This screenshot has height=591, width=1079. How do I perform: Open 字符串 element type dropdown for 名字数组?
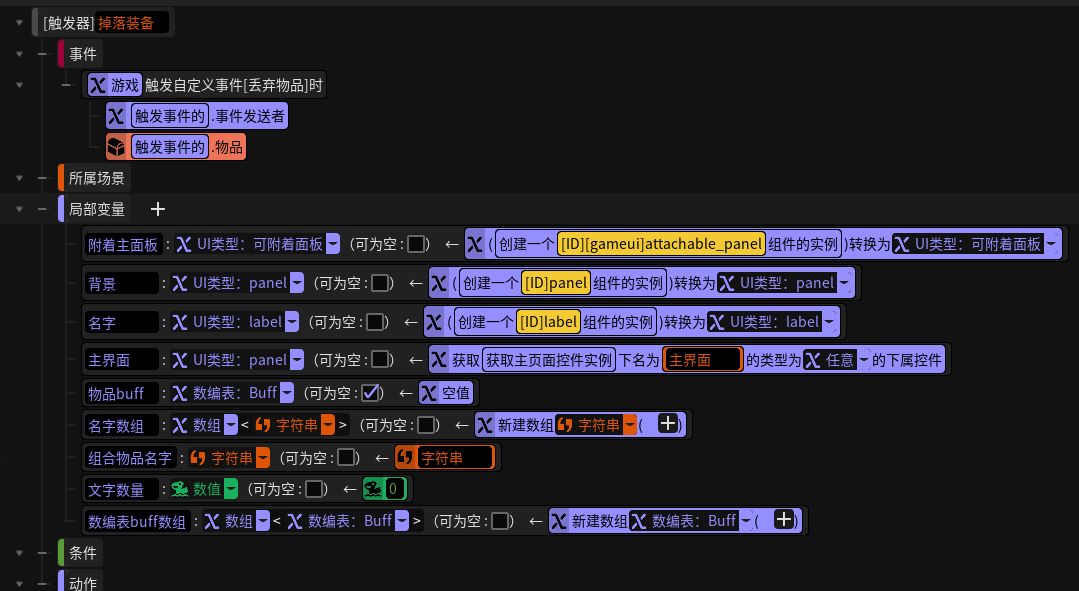click(x=328, y=425)
